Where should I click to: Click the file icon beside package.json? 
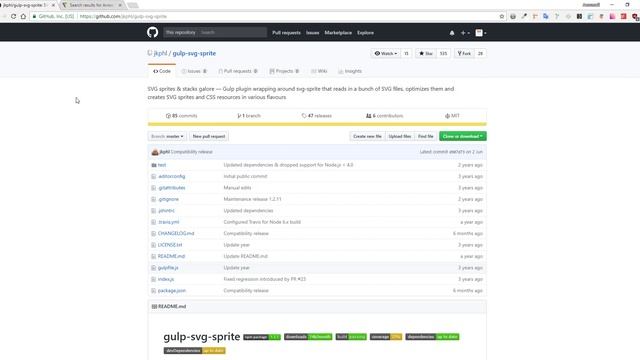153,291
